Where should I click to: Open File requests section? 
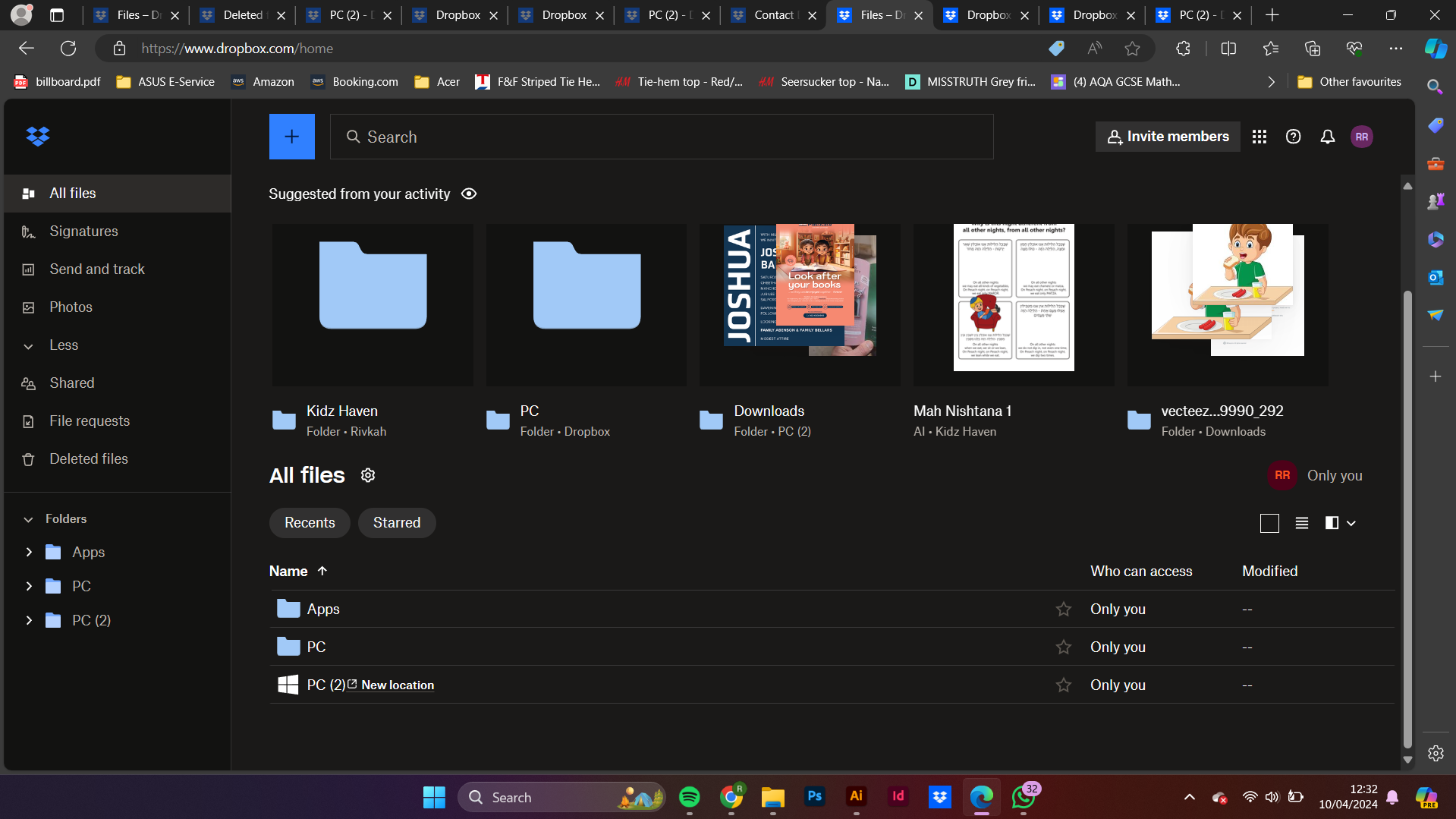pyautogui.click(x=118, y=421)
